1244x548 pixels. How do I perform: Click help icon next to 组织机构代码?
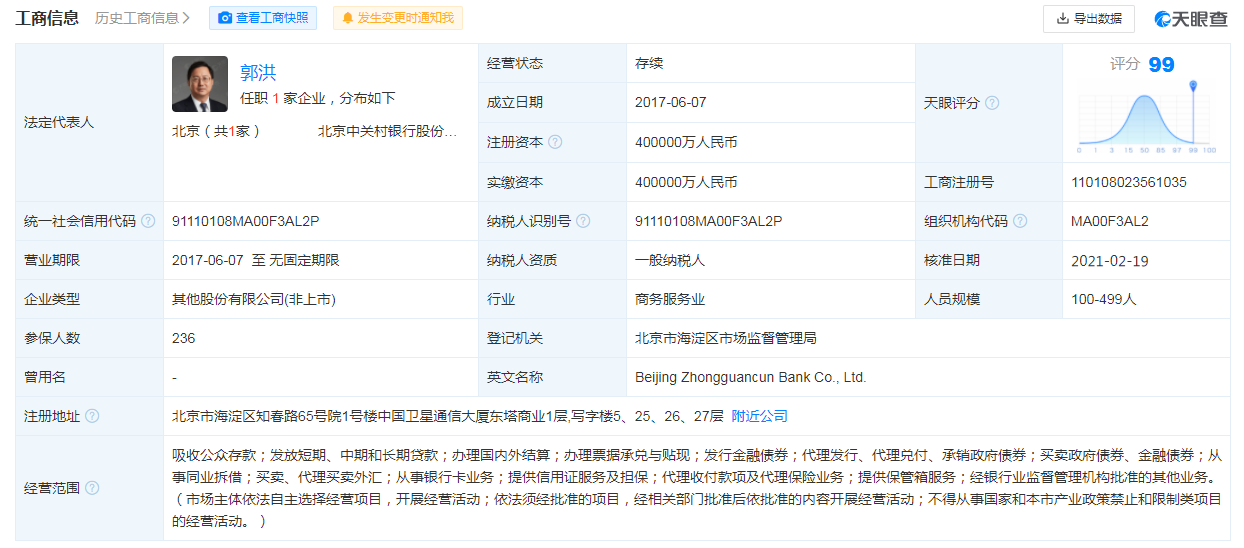click(x=1020, y=221)
